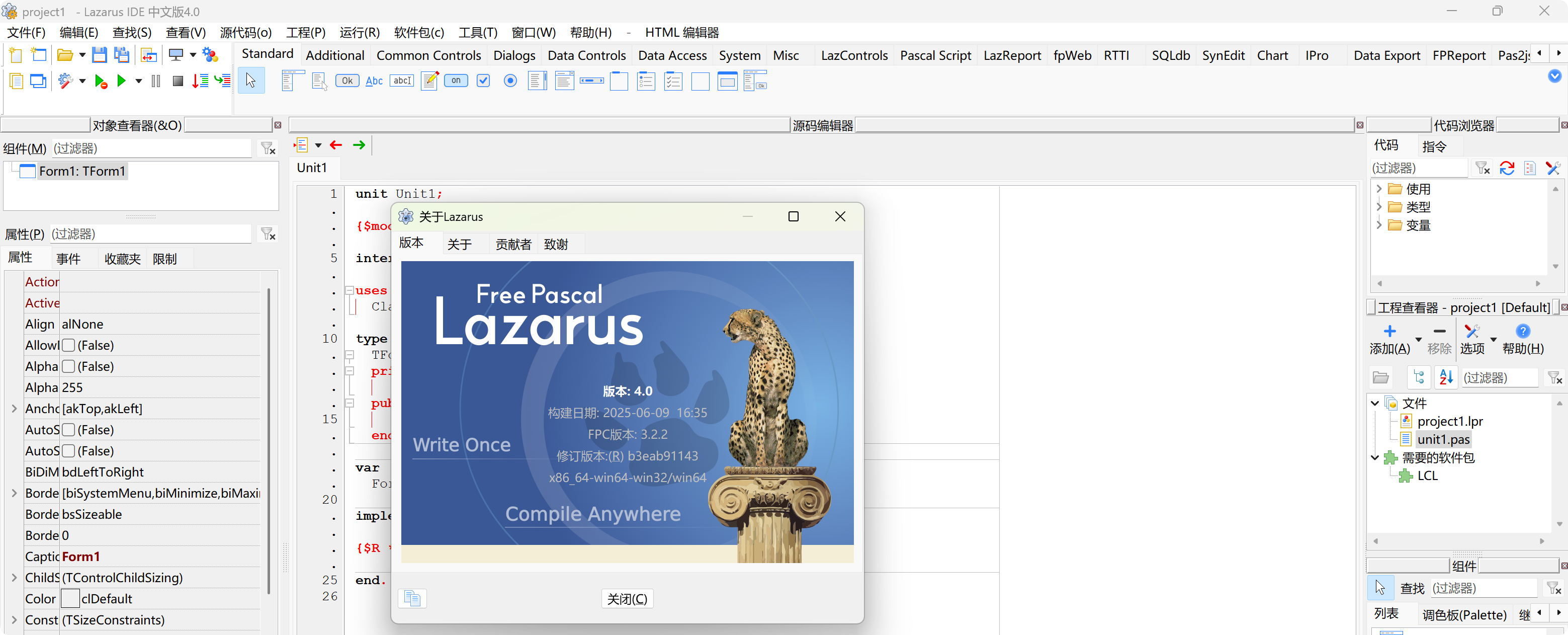The width and height of the screenshot is (1568, 635).
Task: Click the refresh icon in code browser
Action: [x=1507, y=168]
